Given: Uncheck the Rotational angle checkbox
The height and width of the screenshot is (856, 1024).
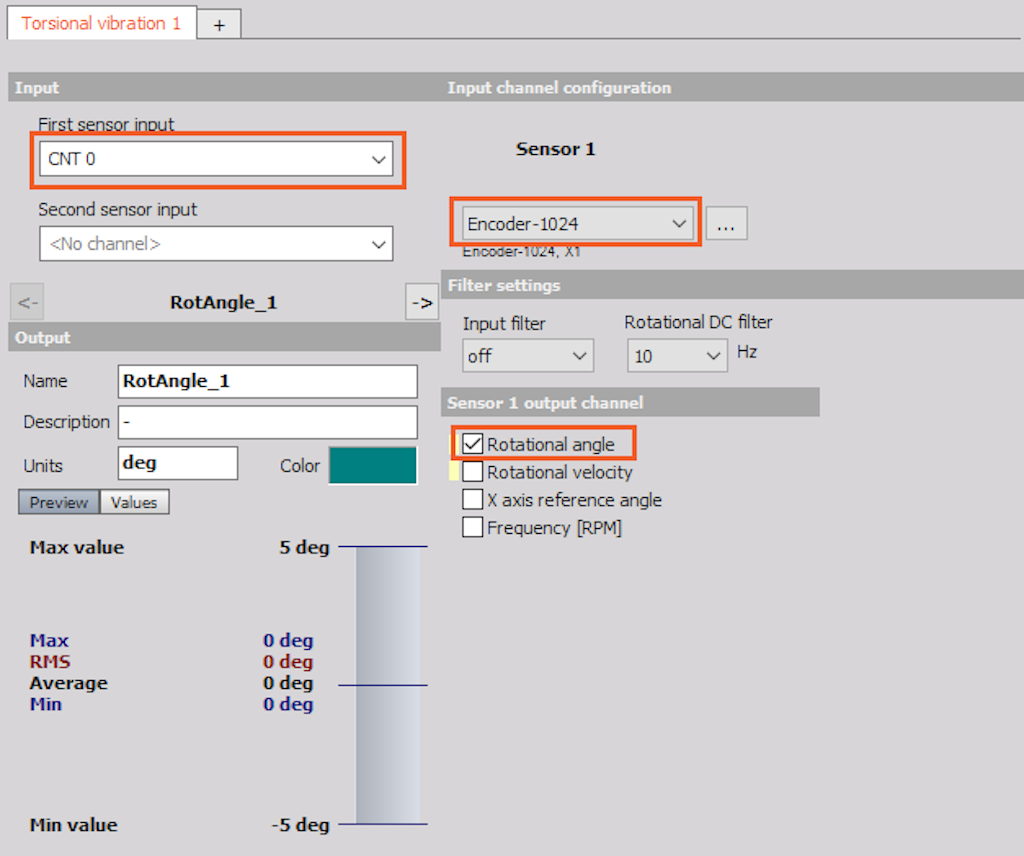Looking at the screenshot, I should click(x=472, y=444).
